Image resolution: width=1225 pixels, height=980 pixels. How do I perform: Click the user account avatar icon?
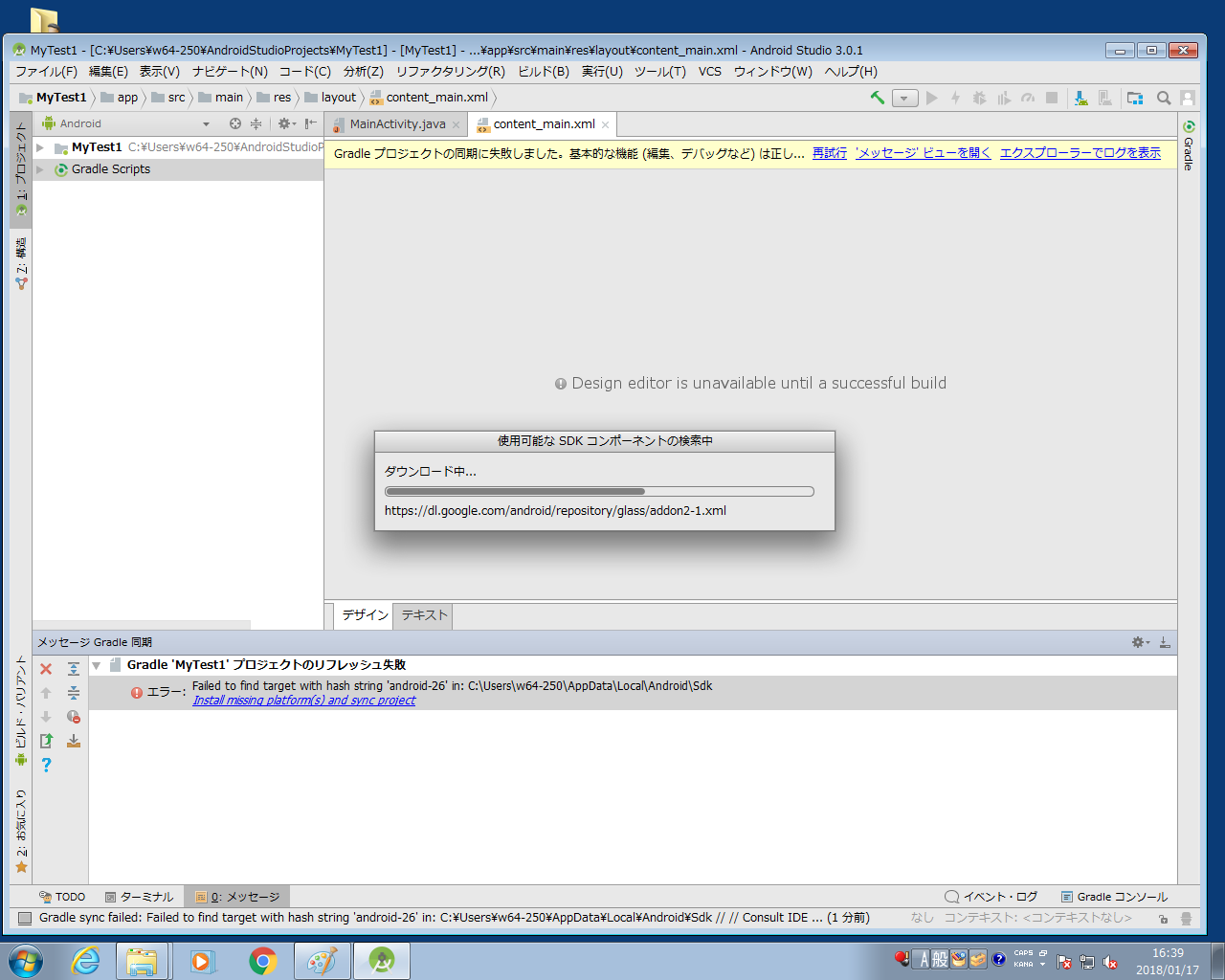click(x=1188, y=98)
